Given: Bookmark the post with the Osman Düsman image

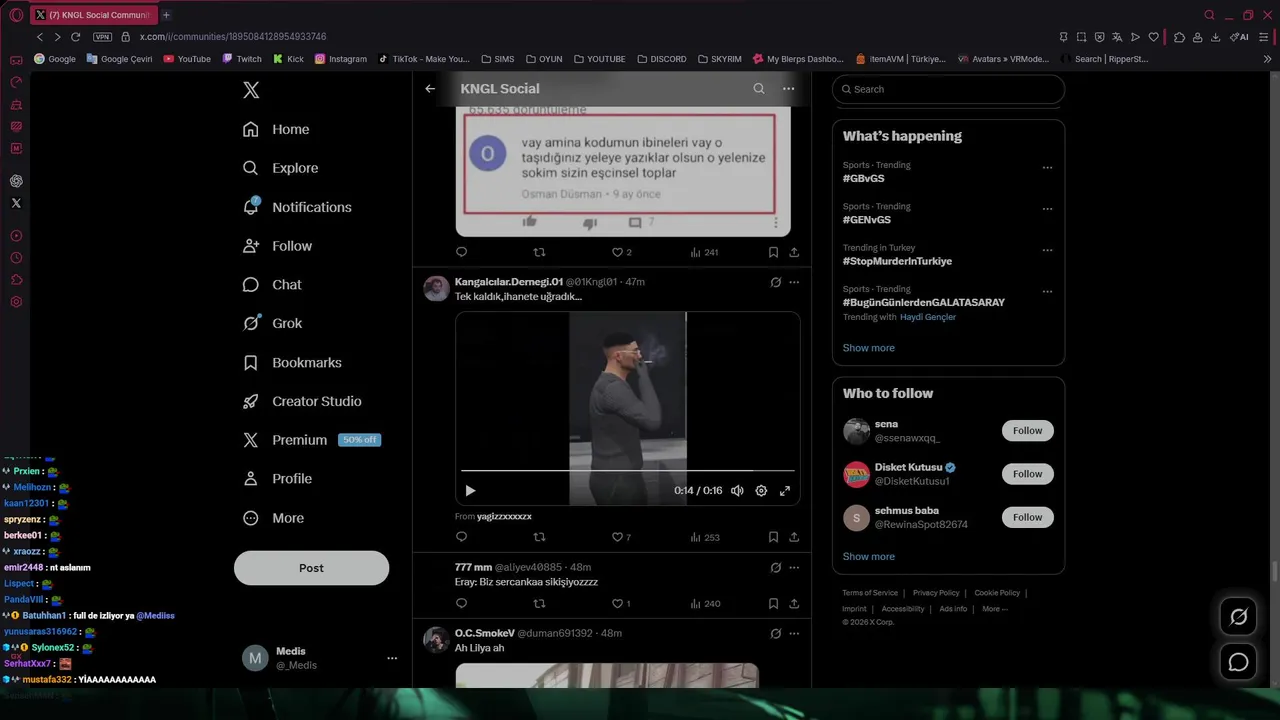Looking at the screenshot, I should (x=773, y=252).
